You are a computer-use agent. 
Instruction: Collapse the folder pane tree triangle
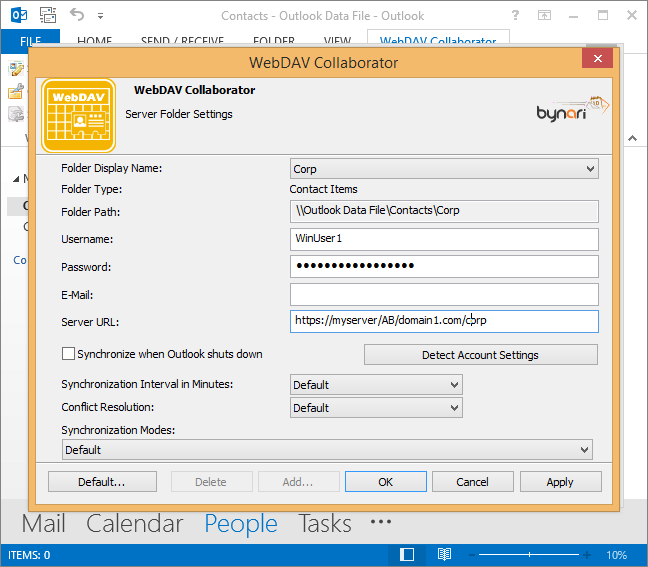(x=16, y=179)
